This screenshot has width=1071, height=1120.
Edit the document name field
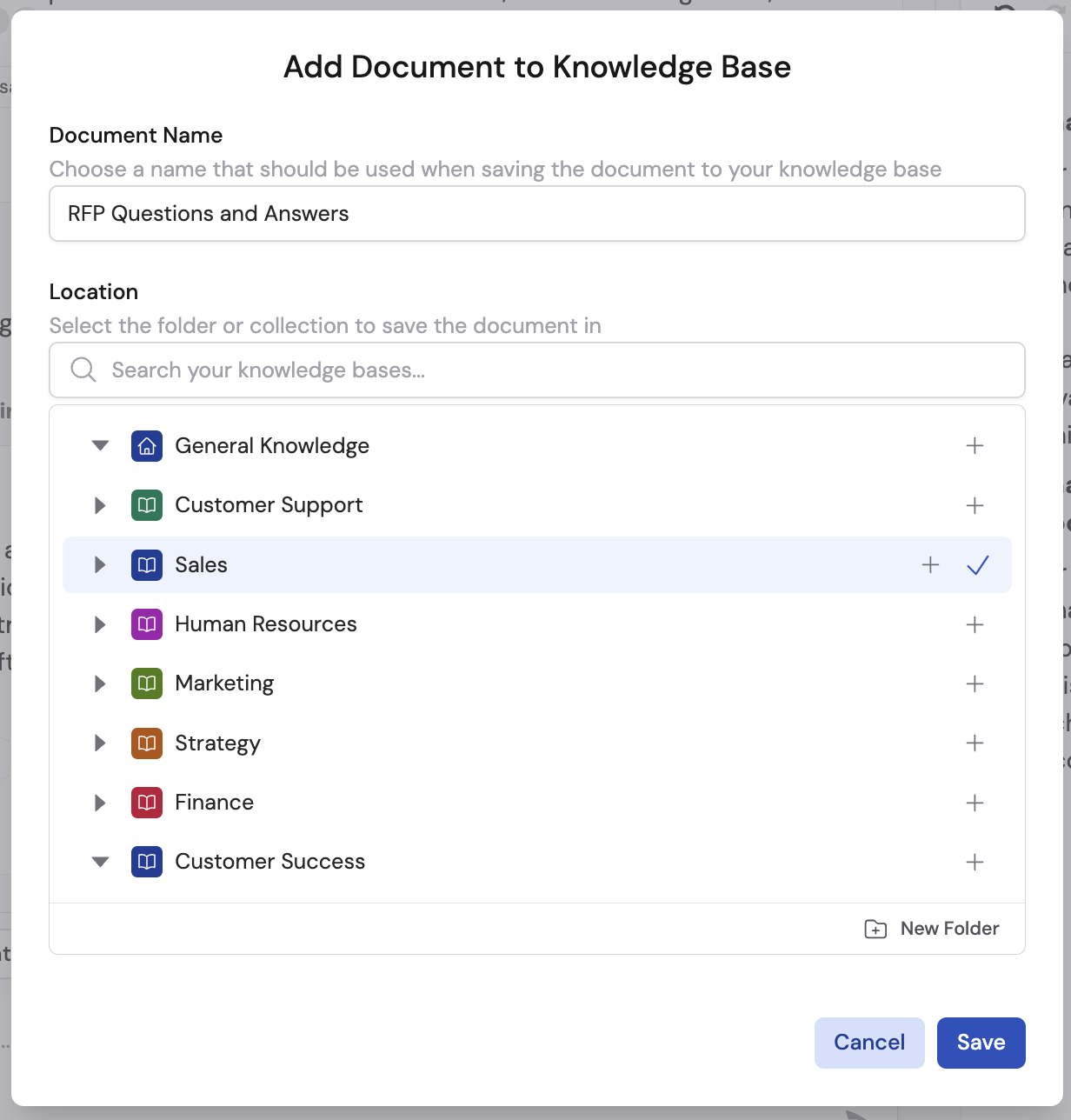pyautogui.click(x=537, y=213)
